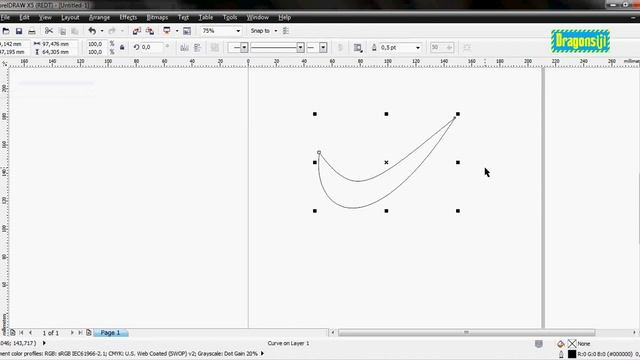Click the Print icon
The height and width of the screenshot is (360, 640).
[x=32, y=31]
